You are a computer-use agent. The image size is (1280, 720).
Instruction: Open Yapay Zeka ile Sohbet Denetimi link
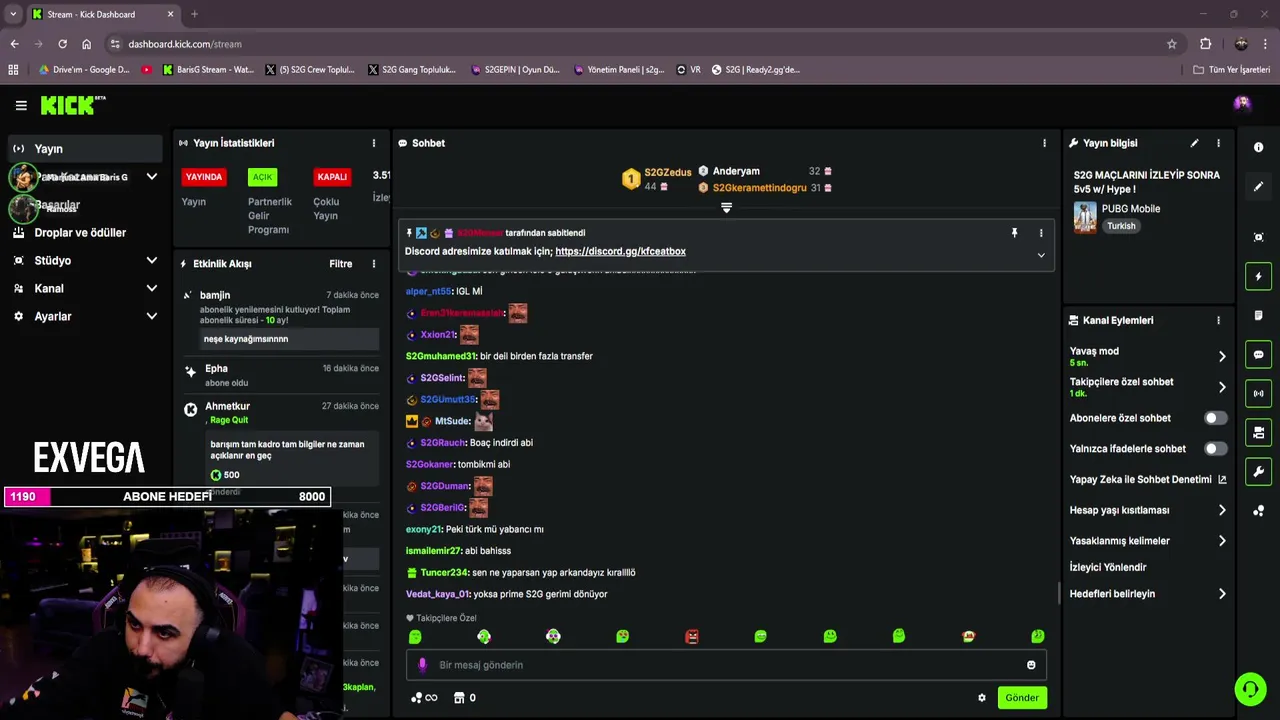click(1148, 480)
